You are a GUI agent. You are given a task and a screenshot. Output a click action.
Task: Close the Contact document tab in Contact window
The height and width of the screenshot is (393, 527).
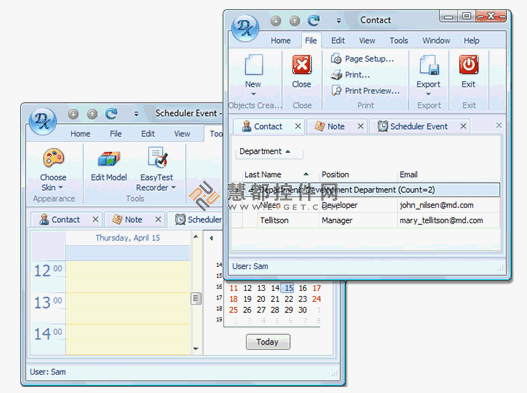click(298, 126)
